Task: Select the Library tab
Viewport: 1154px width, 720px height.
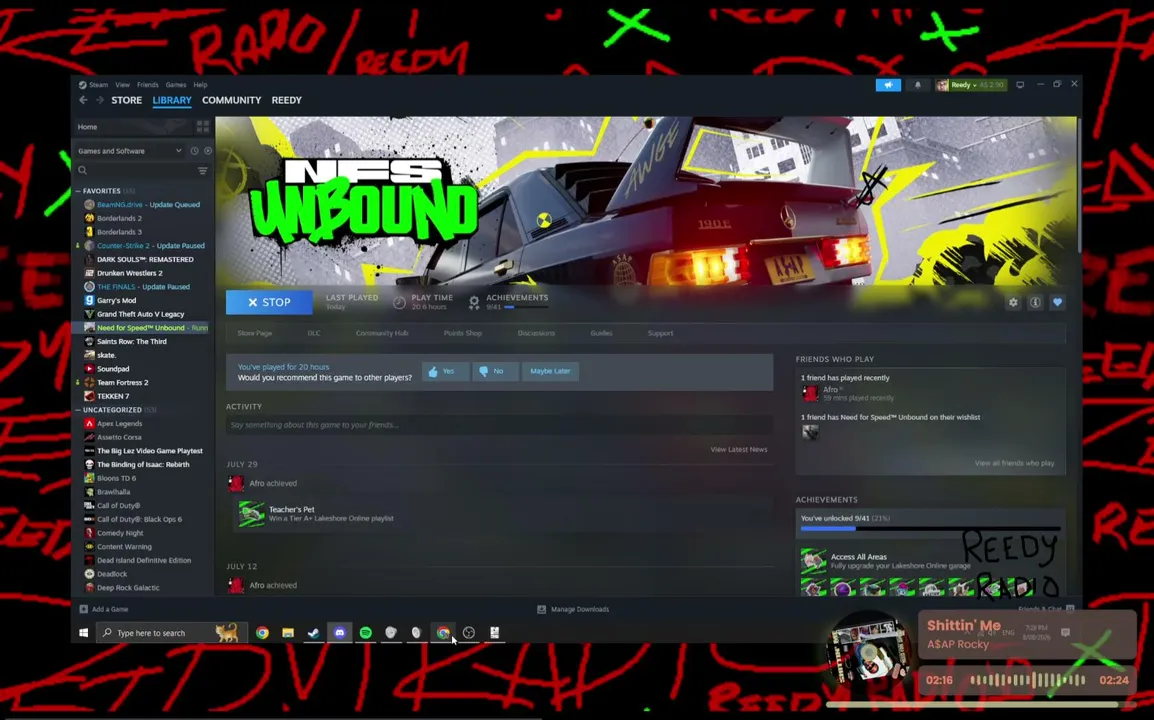Action: point(172,100)
